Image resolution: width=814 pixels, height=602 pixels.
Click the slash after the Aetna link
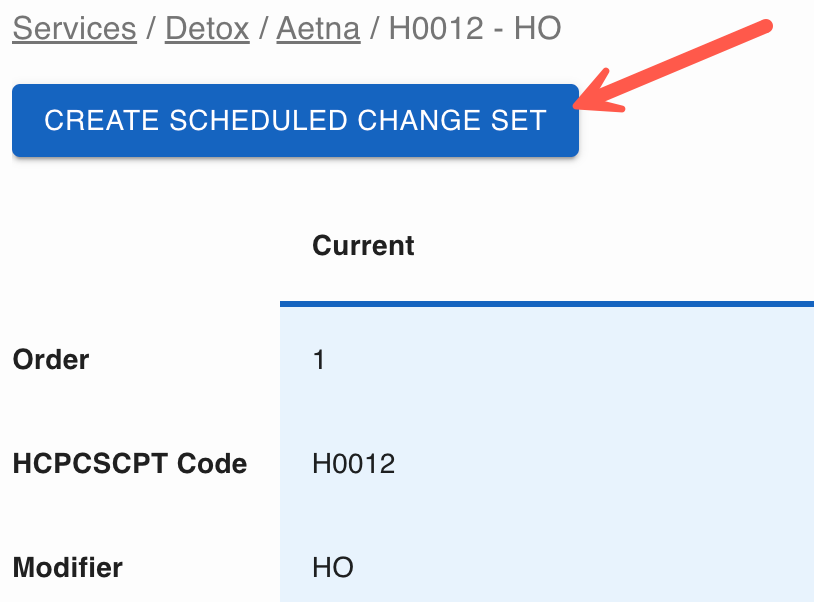(375, 28)
